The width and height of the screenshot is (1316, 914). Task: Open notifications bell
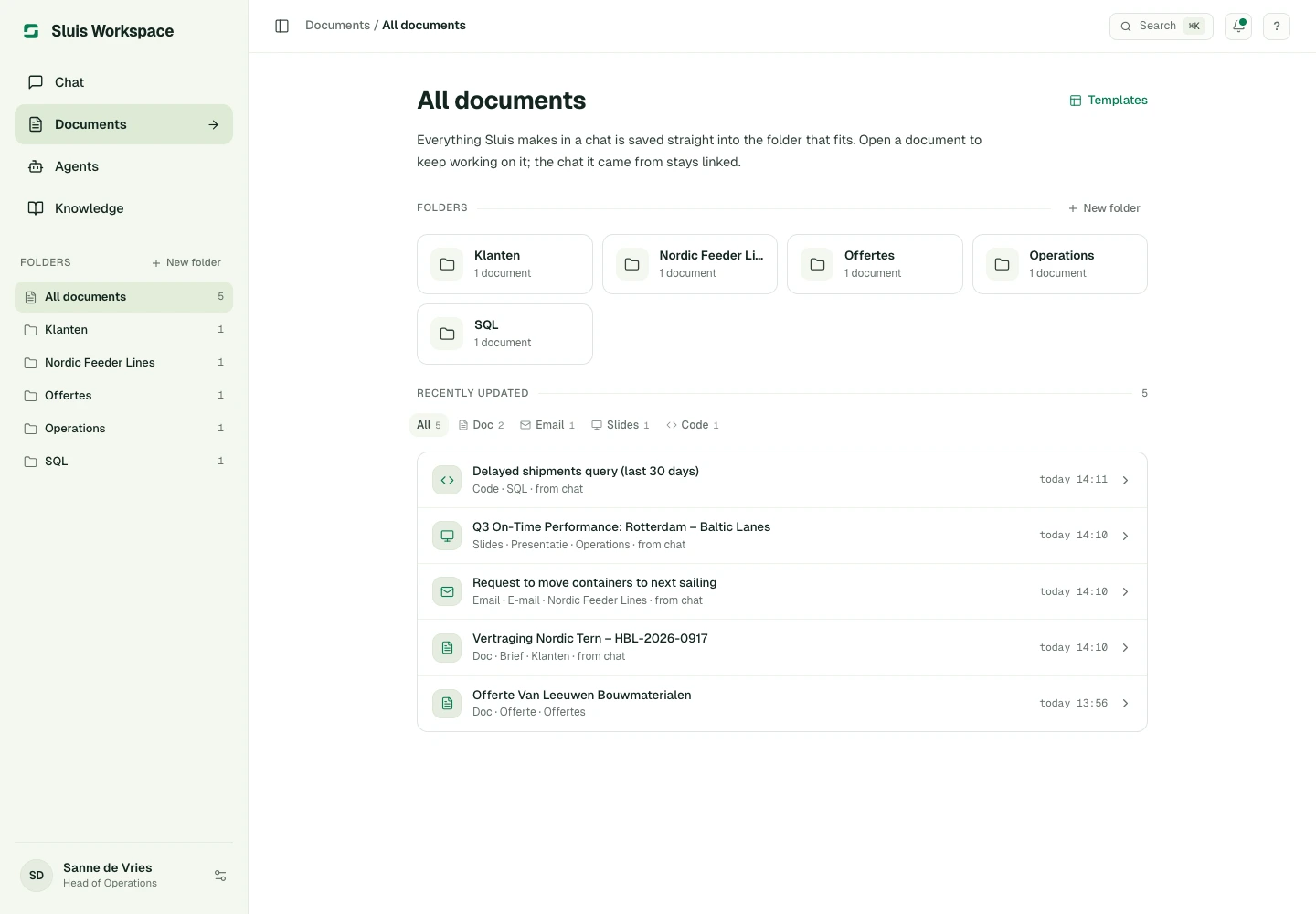1238,27
